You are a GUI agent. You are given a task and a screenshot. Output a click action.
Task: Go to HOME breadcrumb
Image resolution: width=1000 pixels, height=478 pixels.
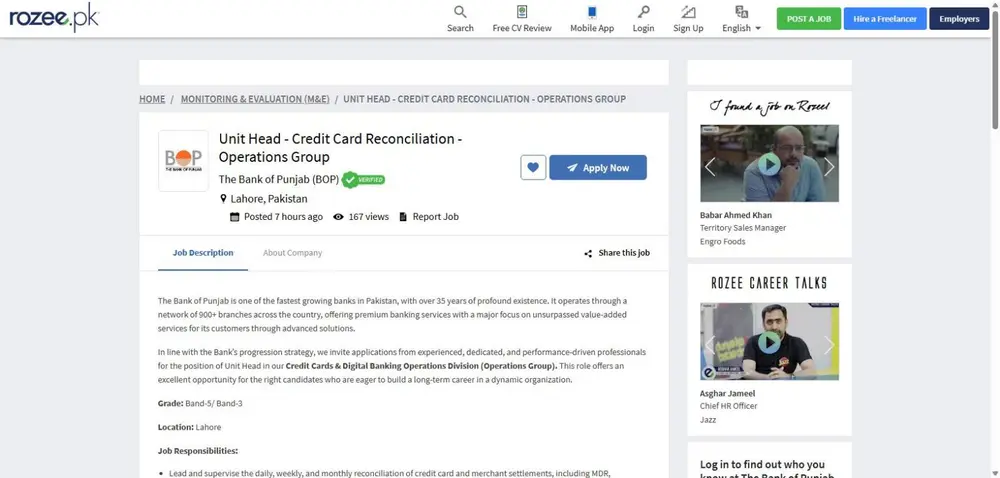tap(152, 99)
